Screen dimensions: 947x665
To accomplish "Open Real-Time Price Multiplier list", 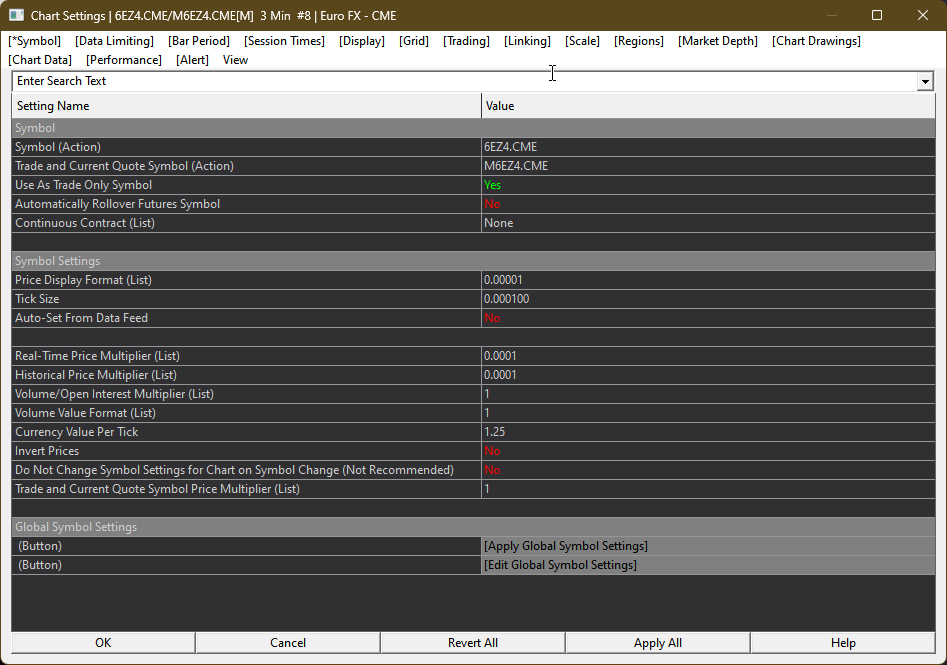I will coord(707,356).
